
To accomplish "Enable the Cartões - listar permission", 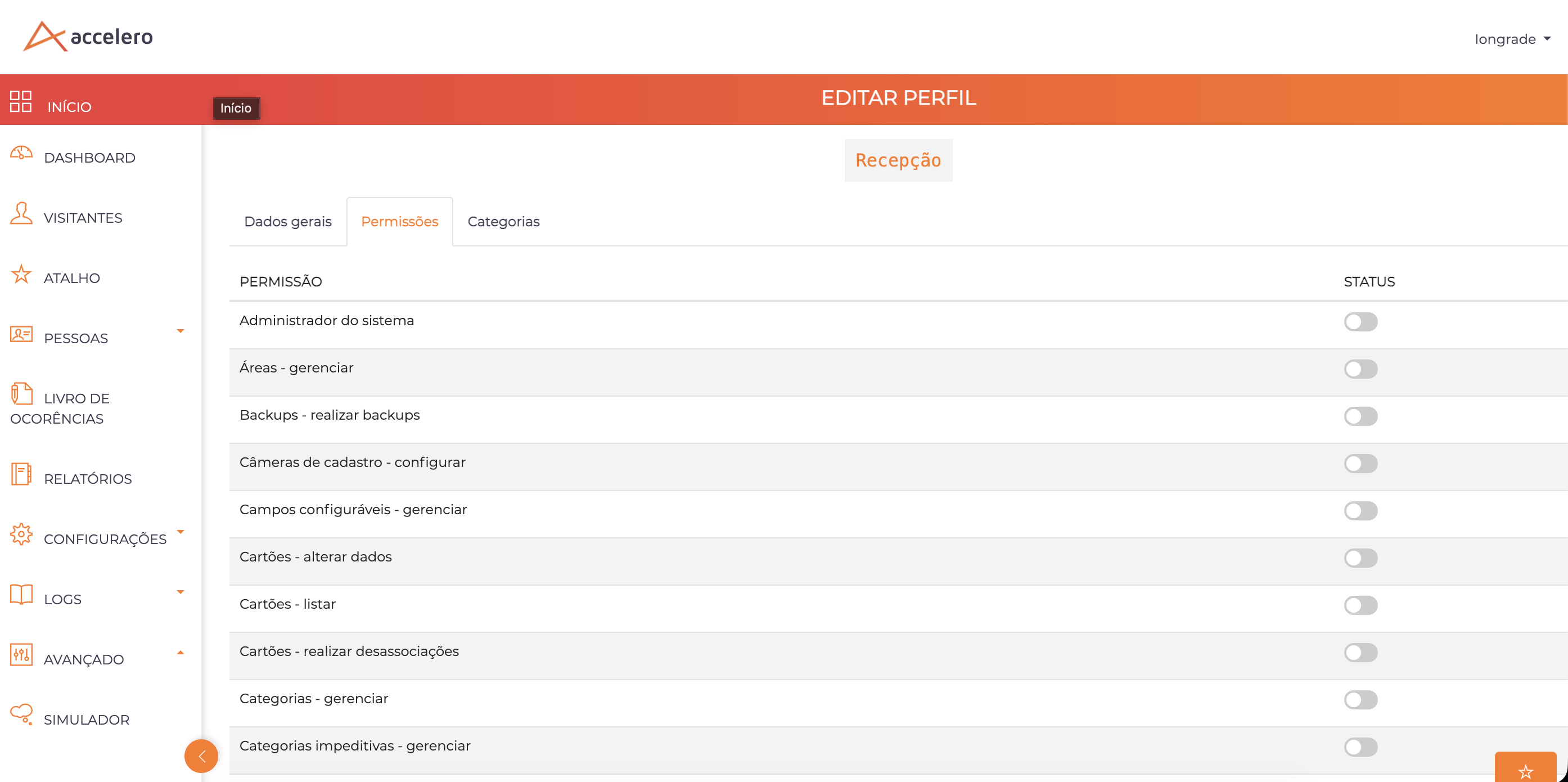I will point(1361,605).
